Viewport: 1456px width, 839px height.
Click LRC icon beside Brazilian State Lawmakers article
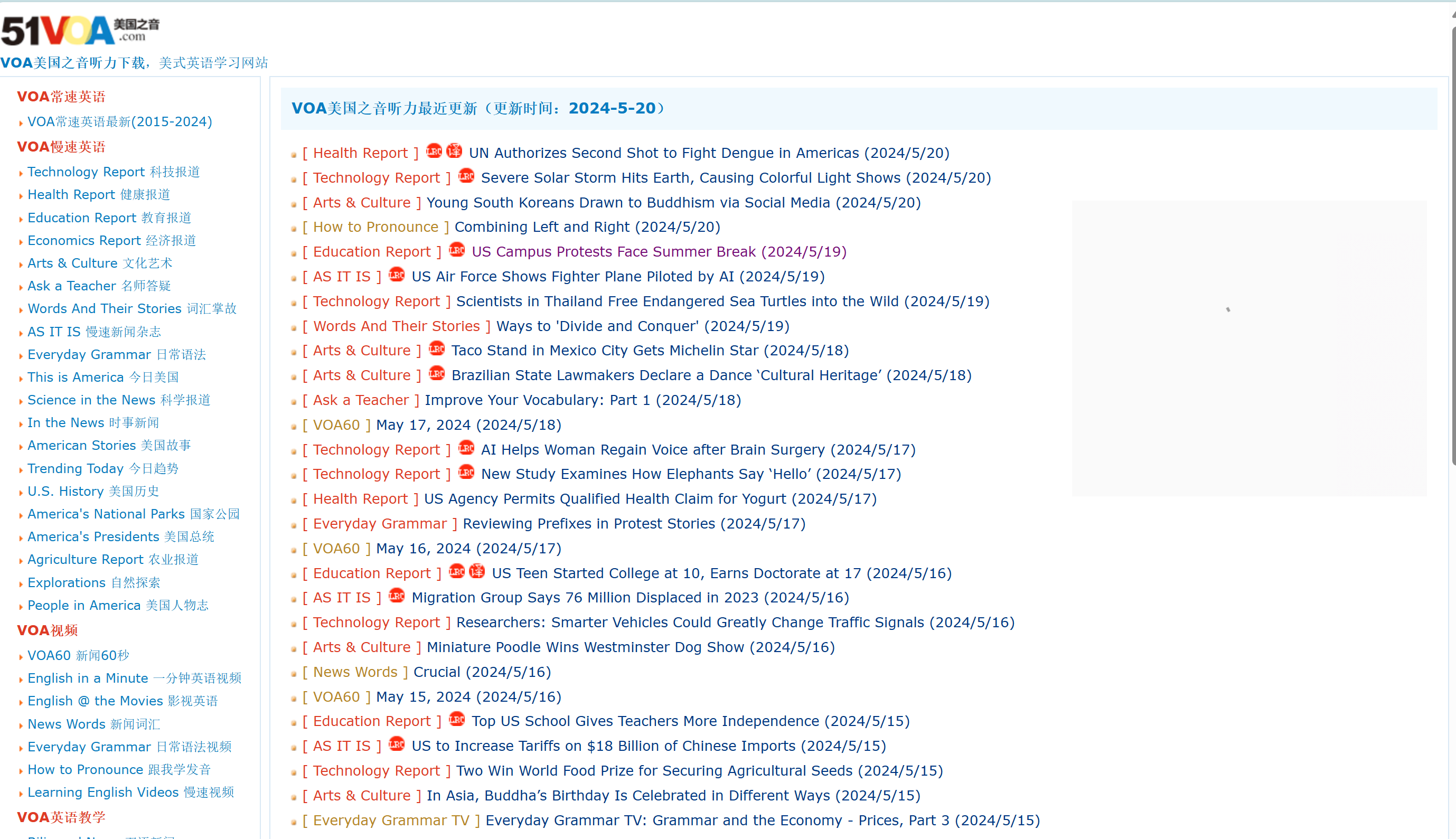[437, 373]
